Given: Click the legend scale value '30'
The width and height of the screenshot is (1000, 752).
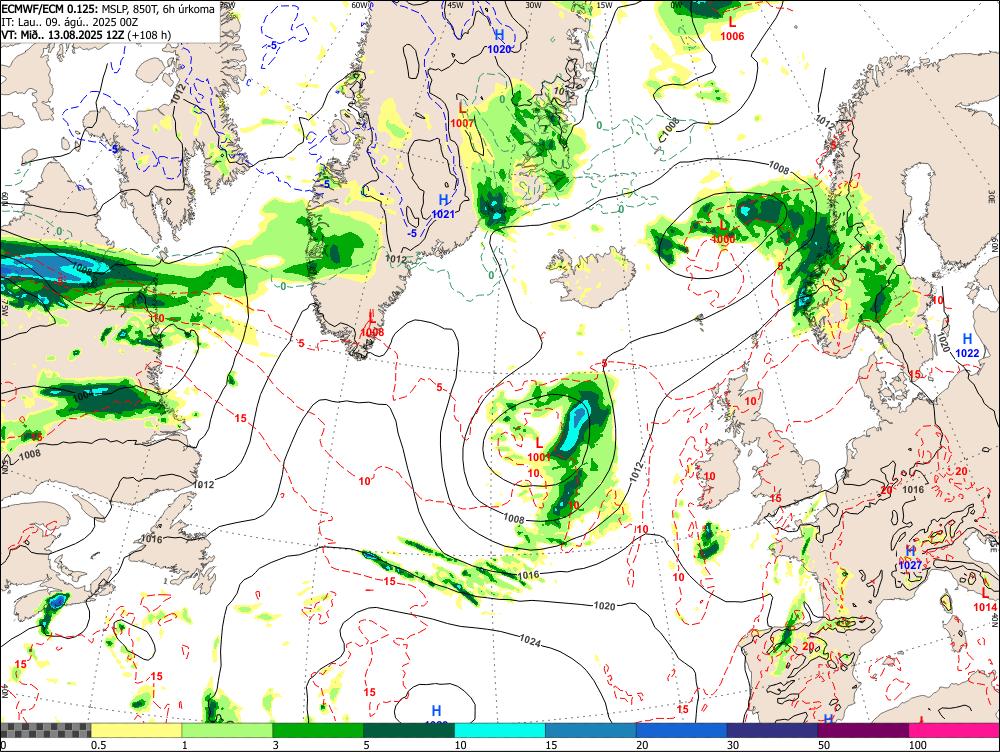Looking at the screenshot, I should (733, 745).
